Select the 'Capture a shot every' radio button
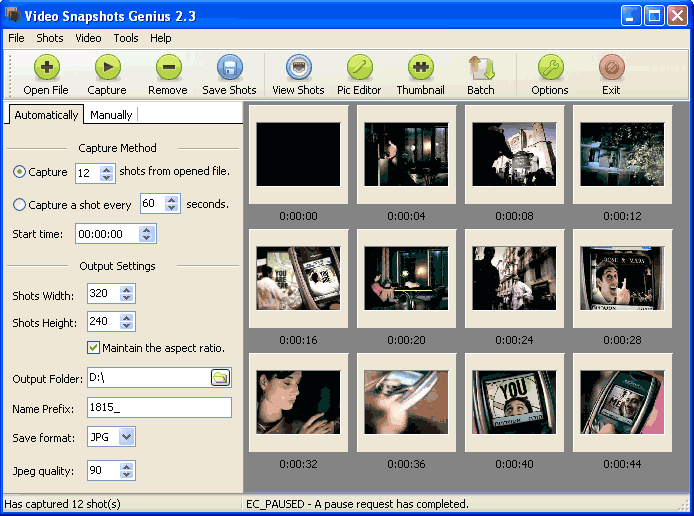Screen dimensions: 694x516 [x=20, y=204]
